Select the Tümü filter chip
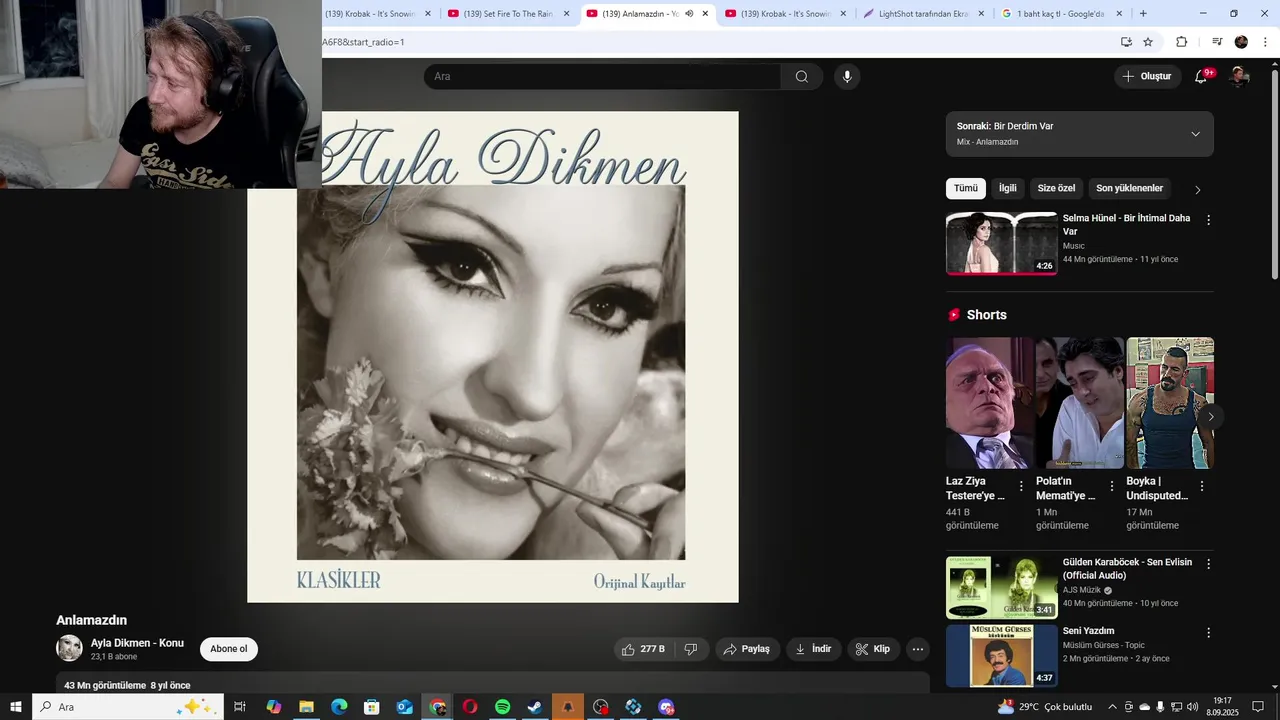This screenshot has height=720, width=1280. click(x=966, y=188)
